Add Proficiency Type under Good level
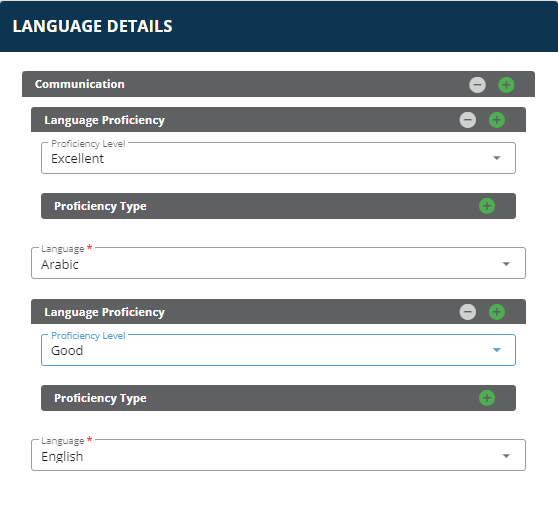 [487, 398]
